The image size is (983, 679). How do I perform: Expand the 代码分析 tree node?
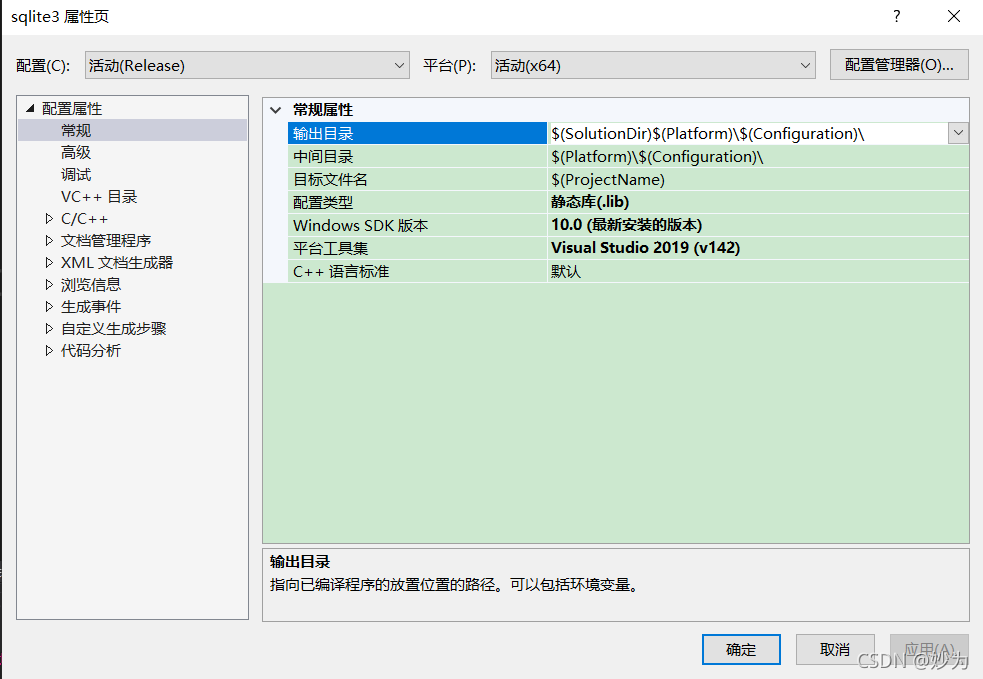[50, 350]
